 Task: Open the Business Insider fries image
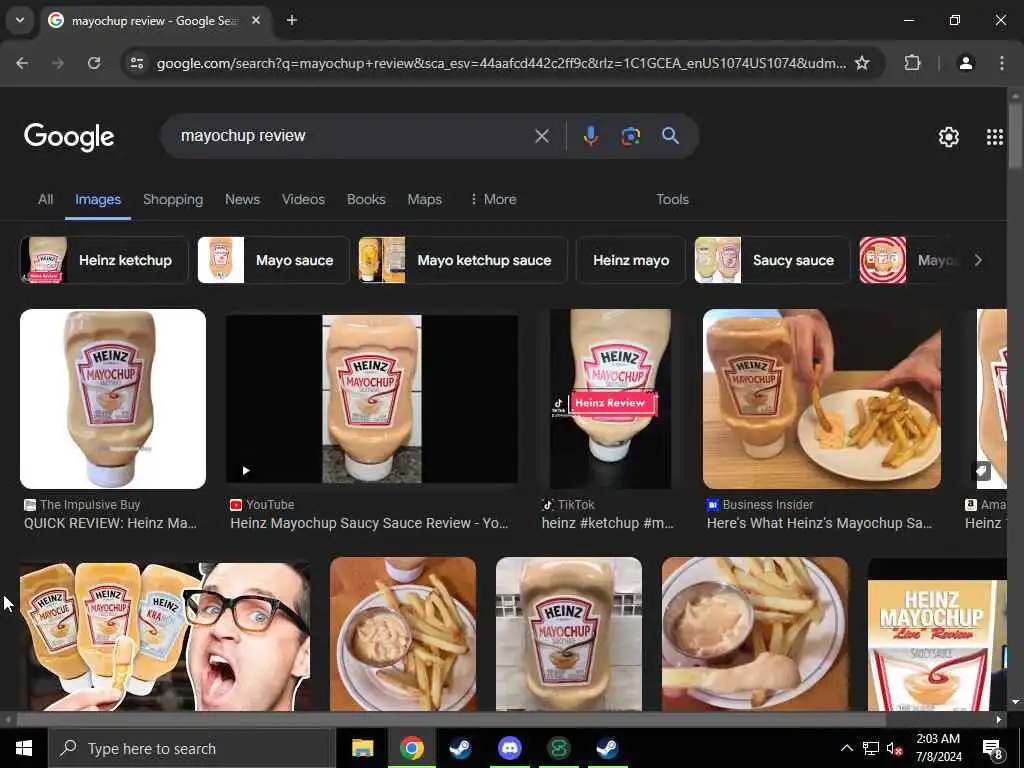pos(822,398)
